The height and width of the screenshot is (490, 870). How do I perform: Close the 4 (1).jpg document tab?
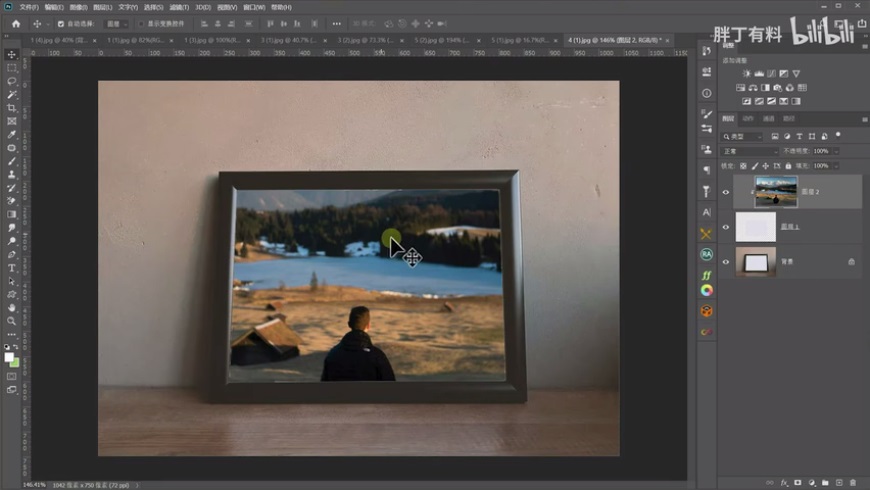pos(667,41)
